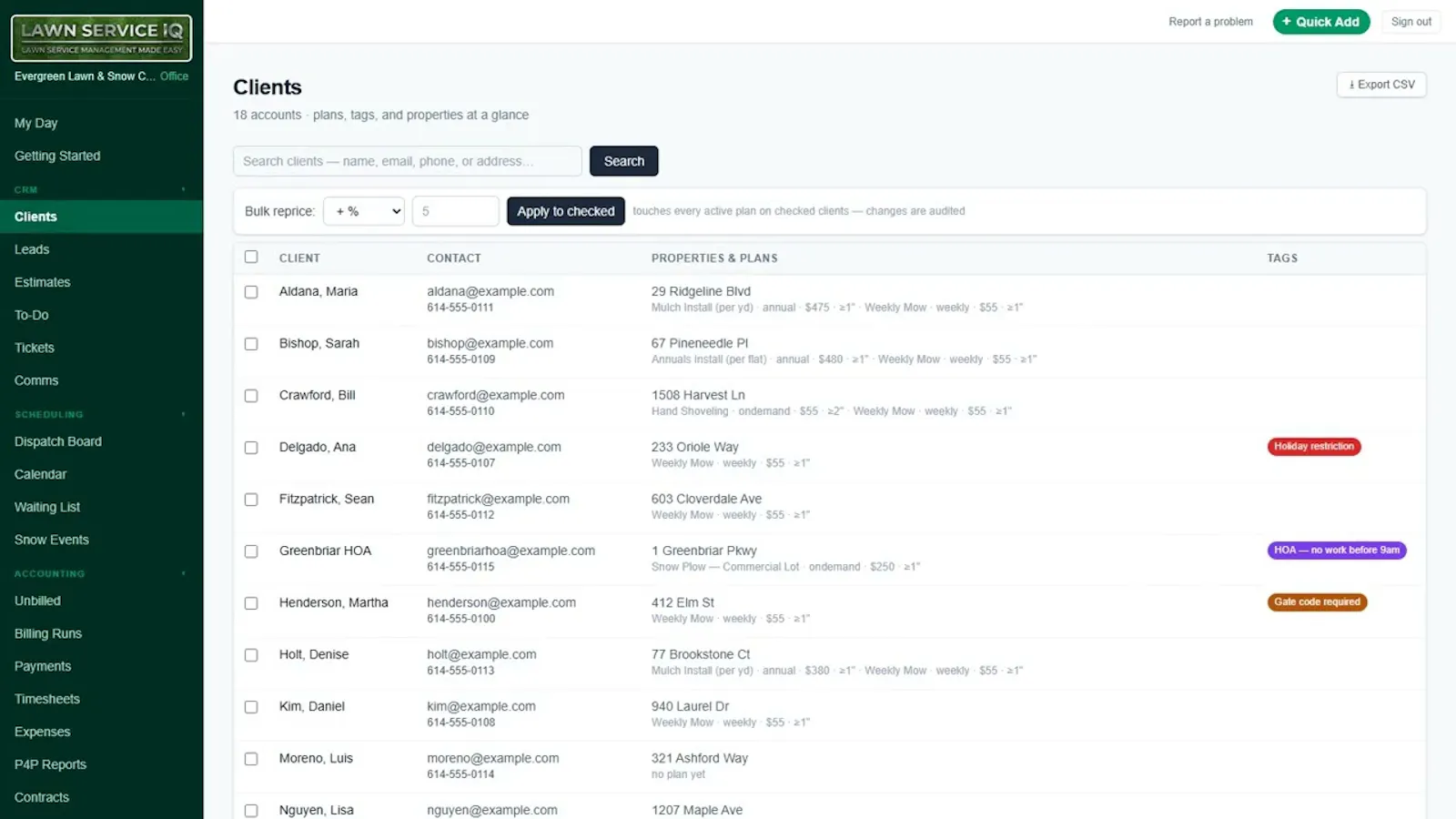Check the Bishop, Sarah row checkbox
1456x819 pixels.
coord(251,344)
